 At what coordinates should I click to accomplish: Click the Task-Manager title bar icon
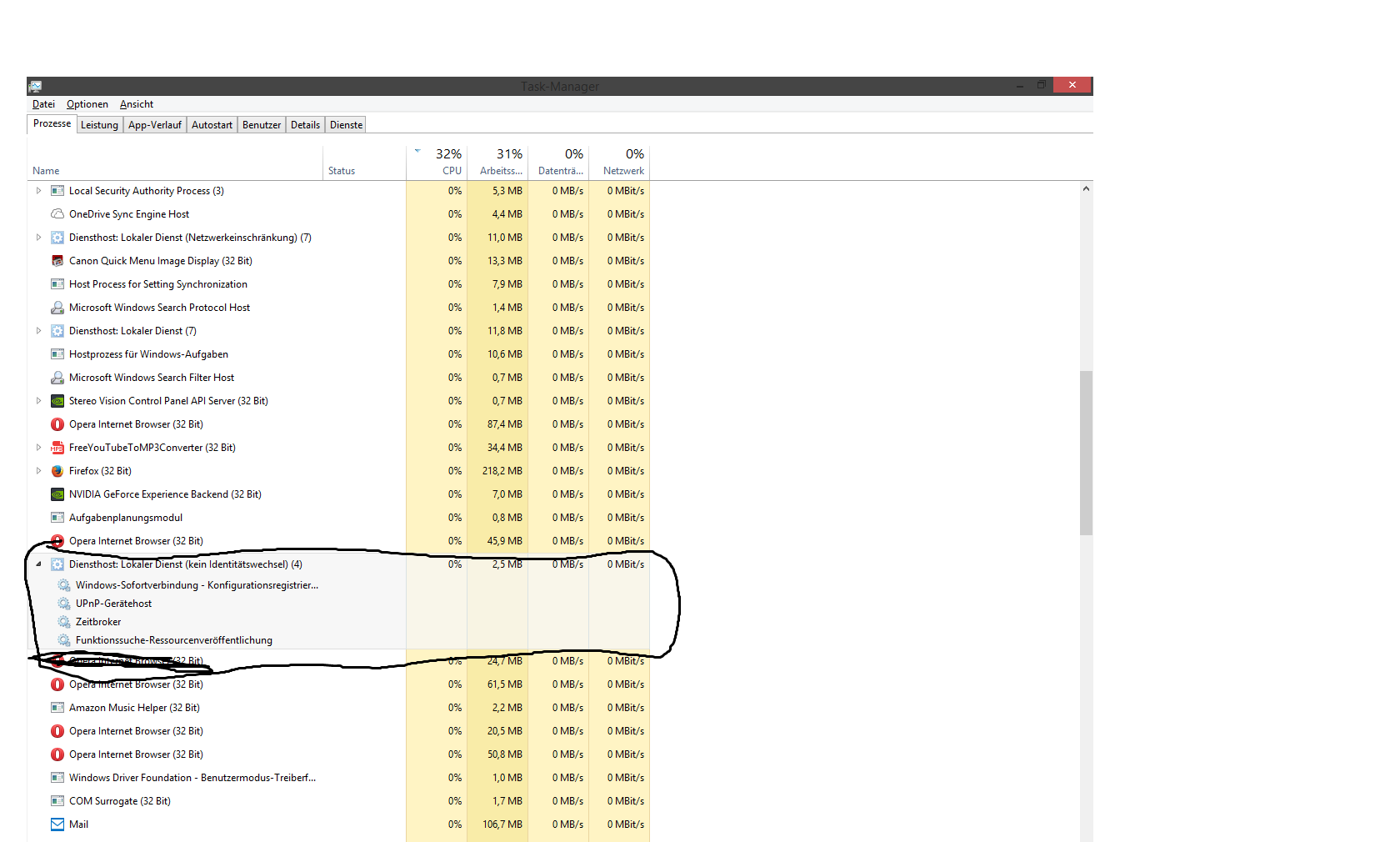35,86
